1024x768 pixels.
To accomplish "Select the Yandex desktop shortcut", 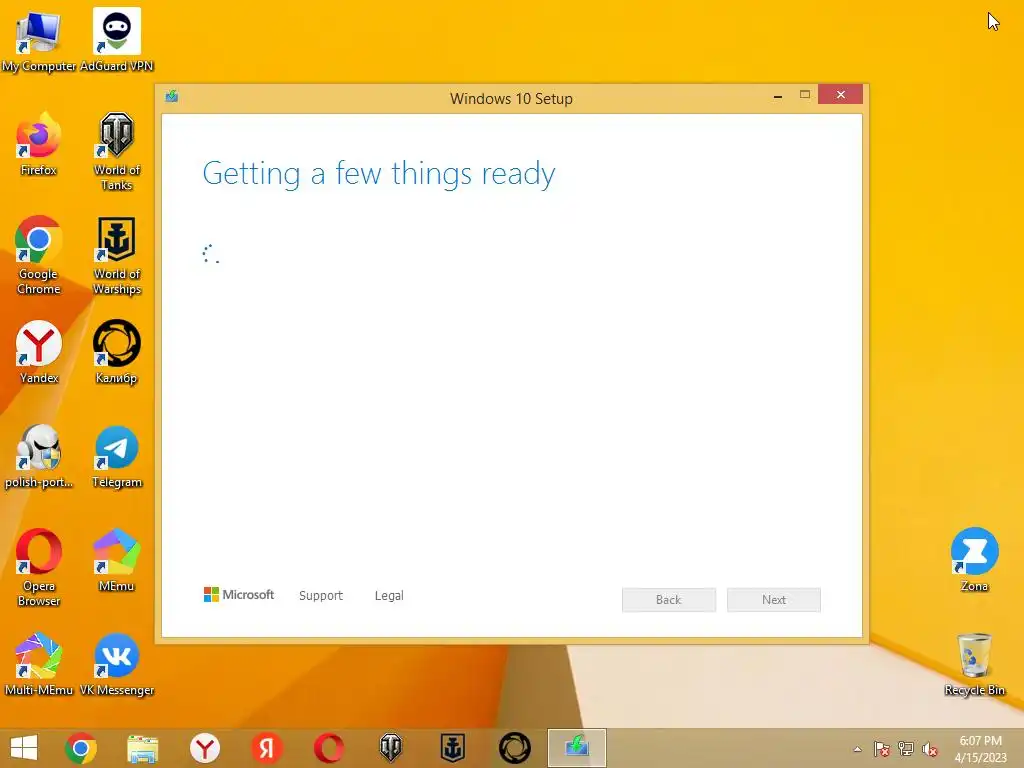I will tap(39, 351).
